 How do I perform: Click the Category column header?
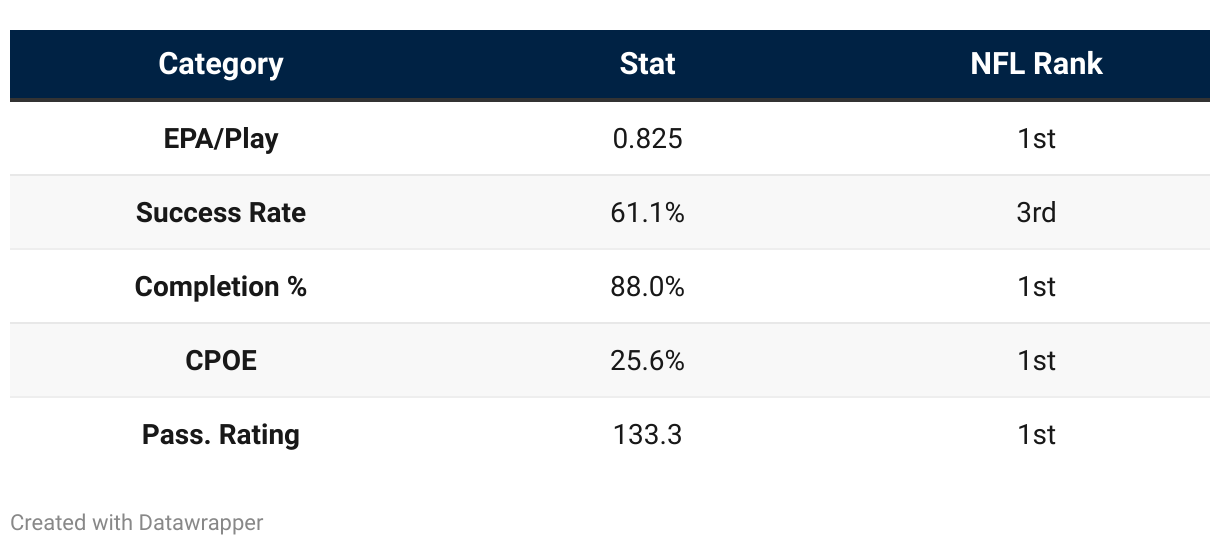(x=221, y=64)
